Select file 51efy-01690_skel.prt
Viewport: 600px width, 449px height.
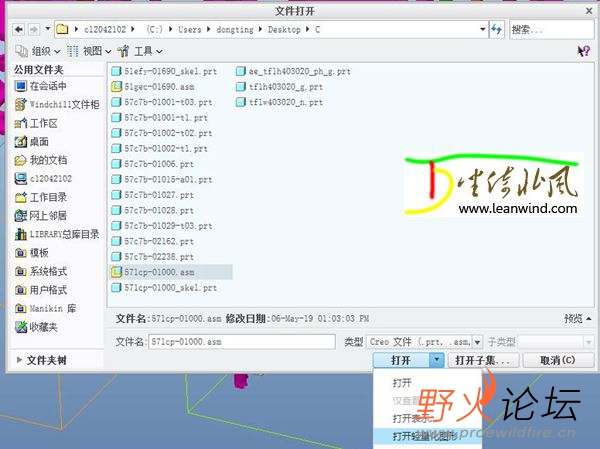164,71
